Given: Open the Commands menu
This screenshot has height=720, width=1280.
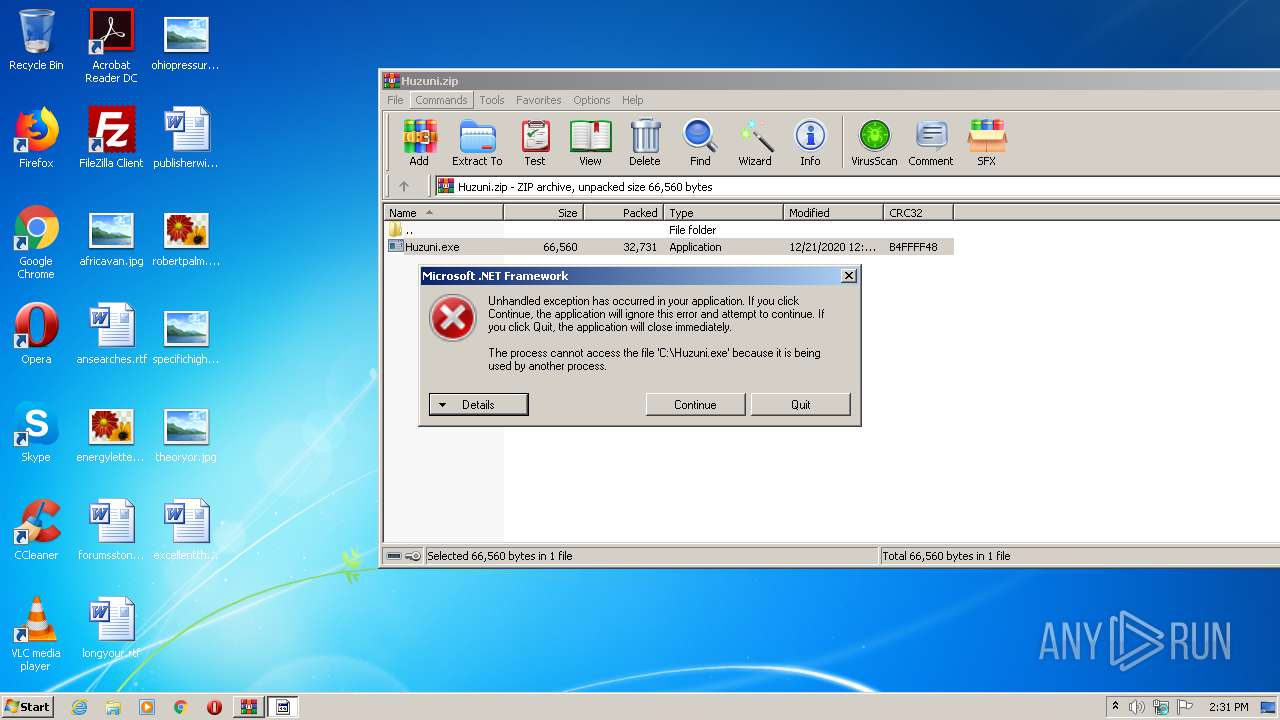Looking at the screenshot, I should (x=441, y=100).
